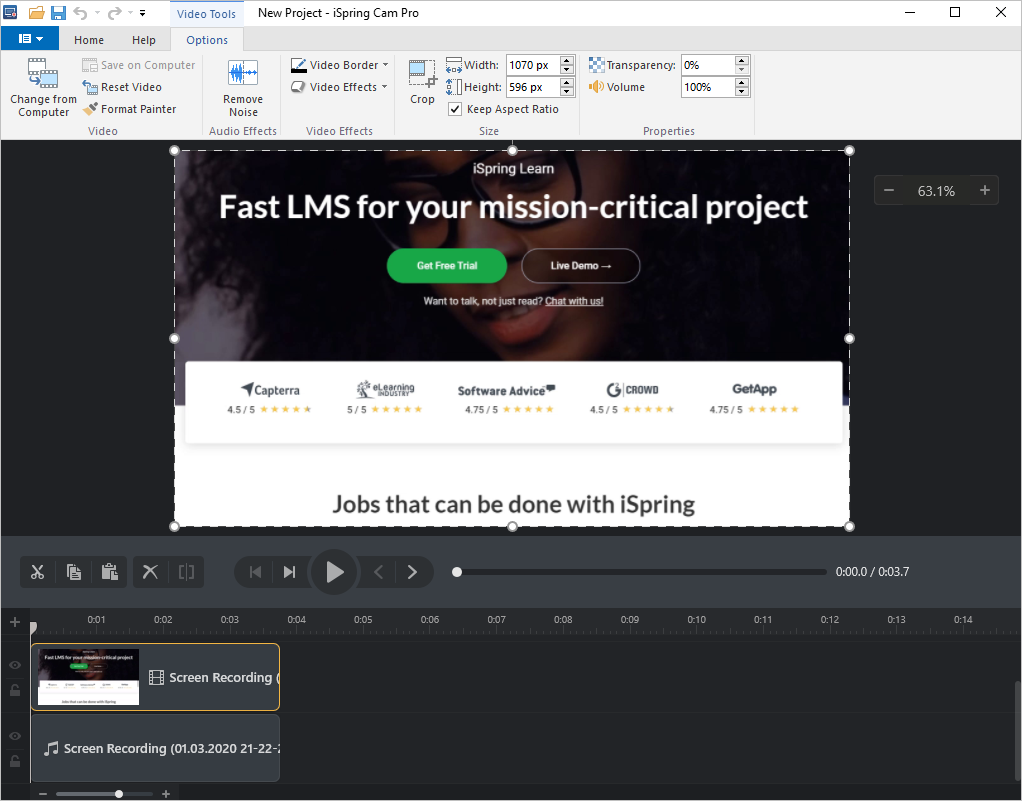Screen dimensions: 1022x801
Task: Toggle lock on the audio track
Action: tap(15, 761)
